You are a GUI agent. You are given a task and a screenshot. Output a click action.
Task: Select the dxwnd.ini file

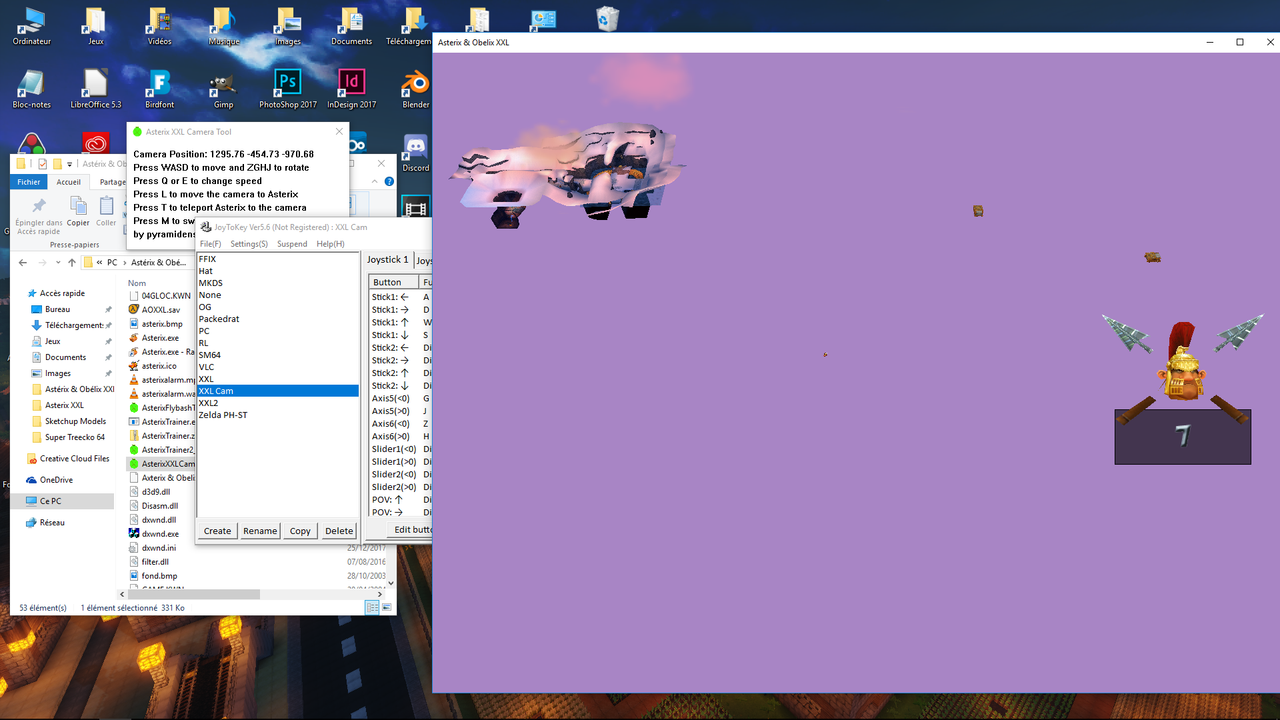click(158, 548)
